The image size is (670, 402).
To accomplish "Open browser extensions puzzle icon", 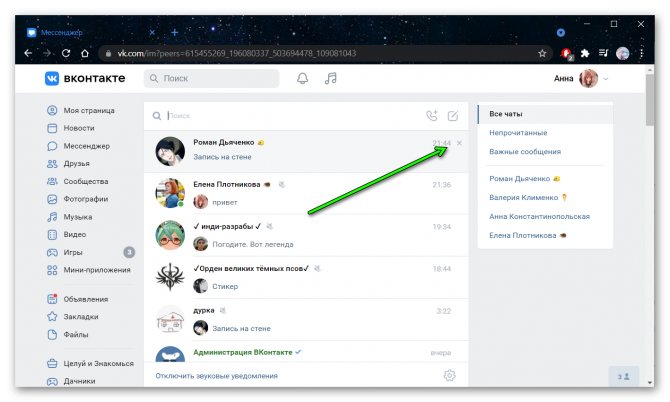I will (x=585, y=53).
